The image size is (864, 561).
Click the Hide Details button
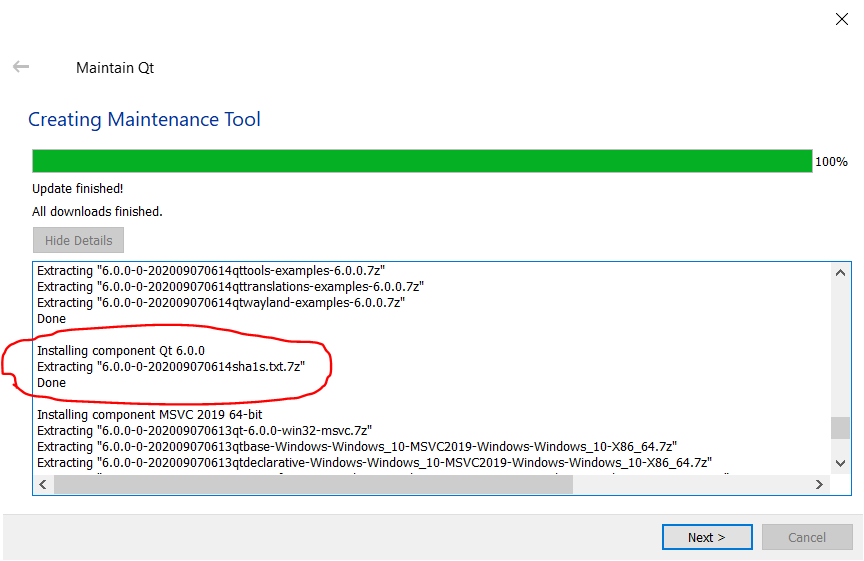(x=78, y=240)
